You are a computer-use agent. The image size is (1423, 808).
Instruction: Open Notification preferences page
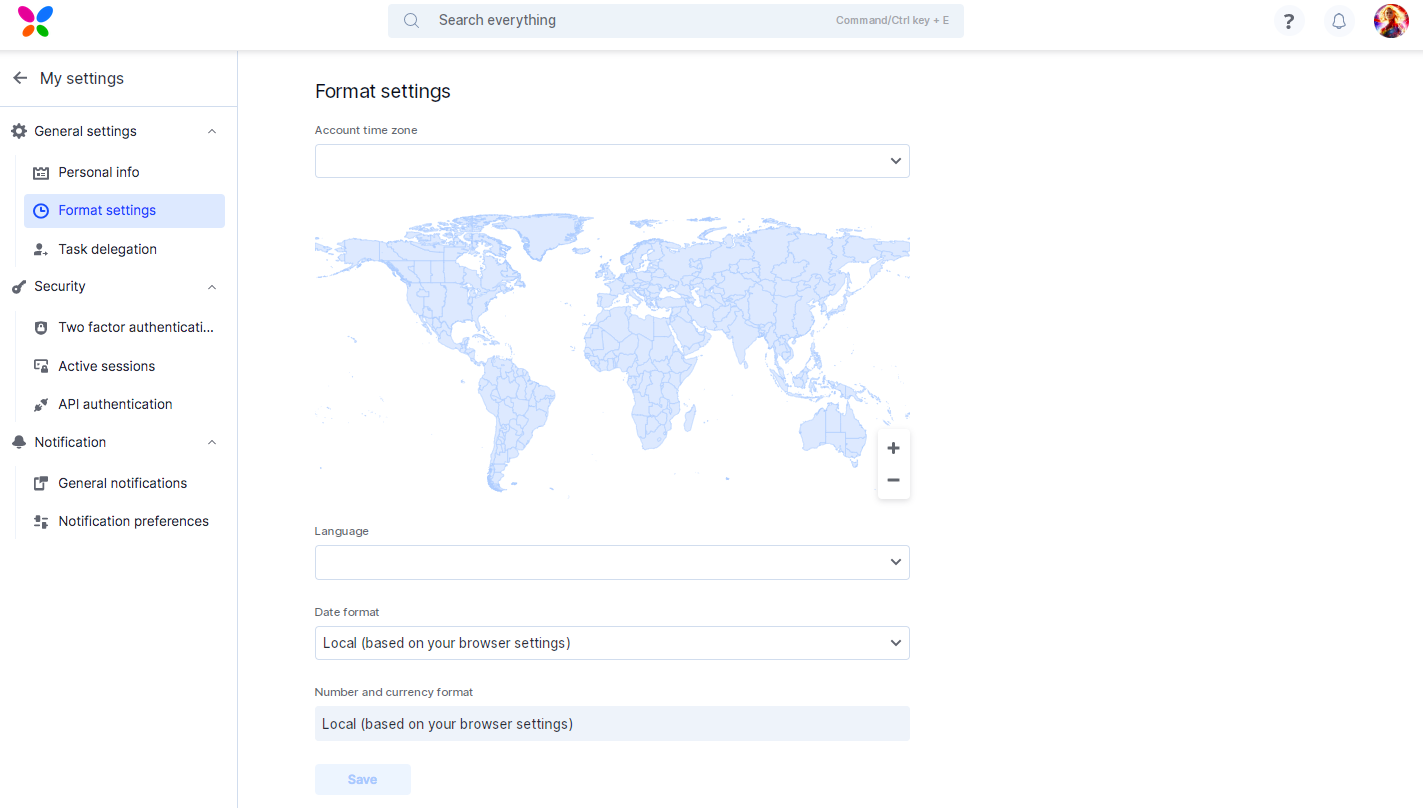[x=124, y=521]
